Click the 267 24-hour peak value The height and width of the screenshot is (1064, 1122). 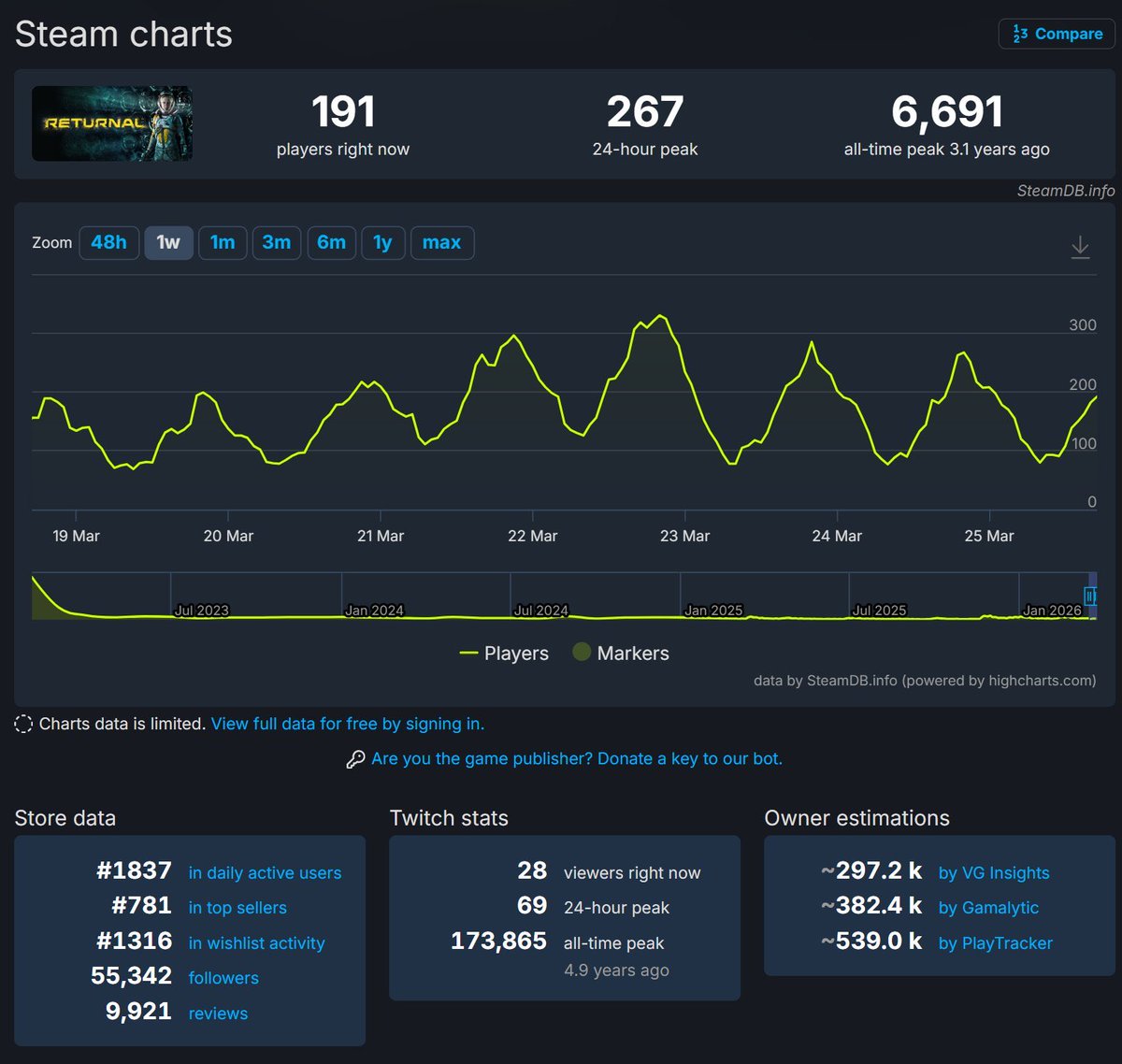pos(645,112)
